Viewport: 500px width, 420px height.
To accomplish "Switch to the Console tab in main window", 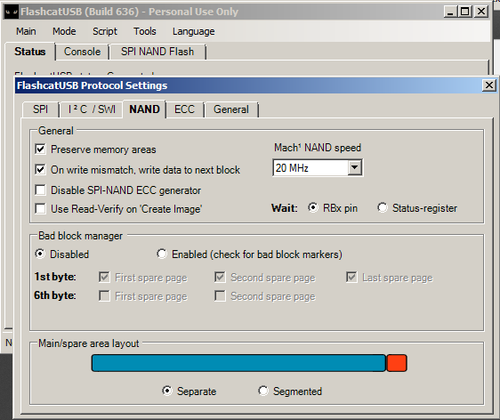I will click(82, 52).
